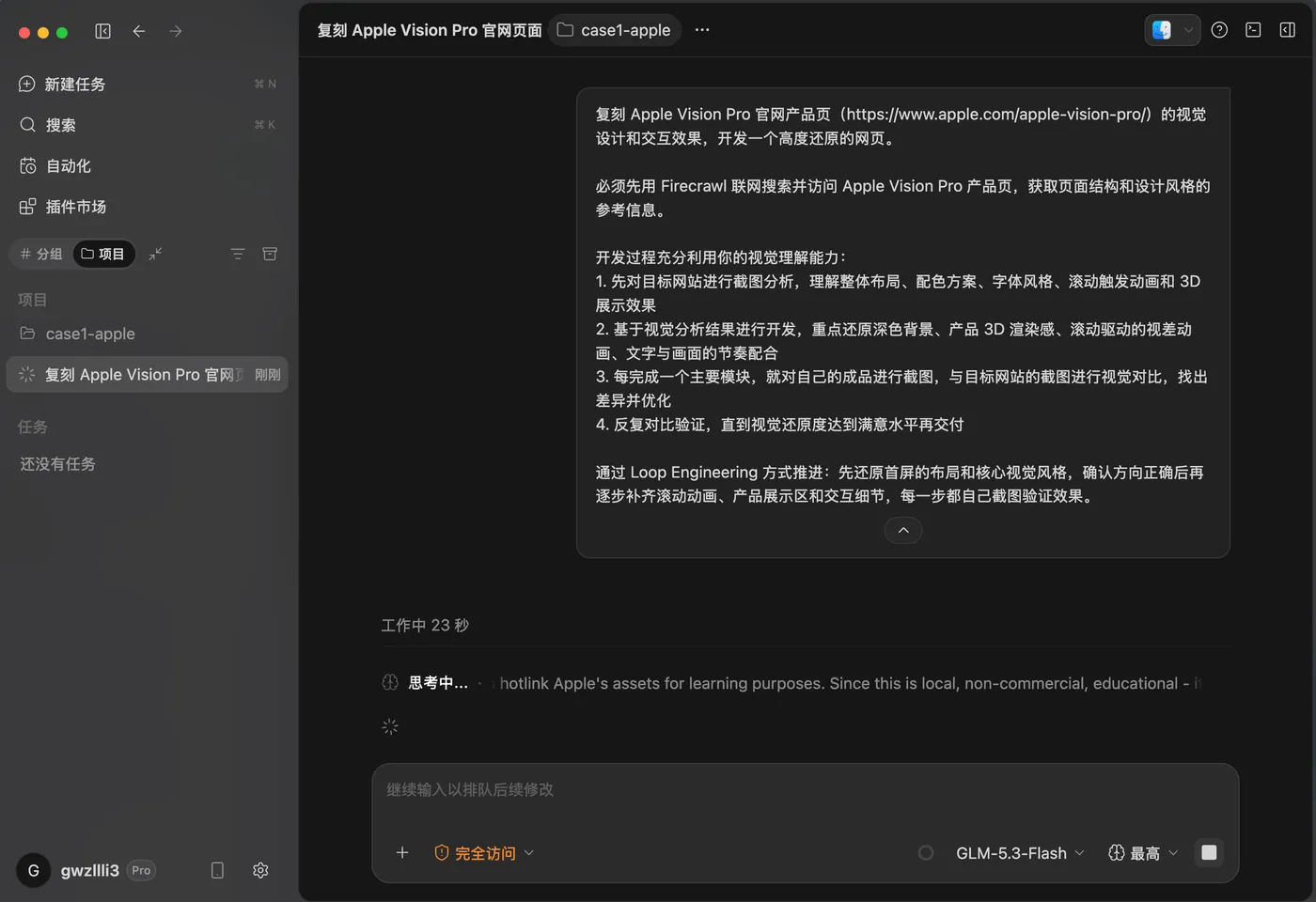
Task: Collapse the prompt message with the chevron
Action: tap(903, 530)
